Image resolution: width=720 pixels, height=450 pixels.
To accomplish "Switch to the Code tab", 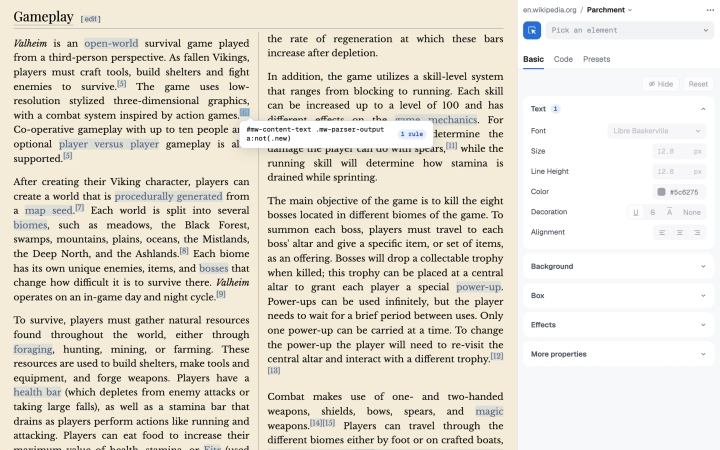I will 563,59.
